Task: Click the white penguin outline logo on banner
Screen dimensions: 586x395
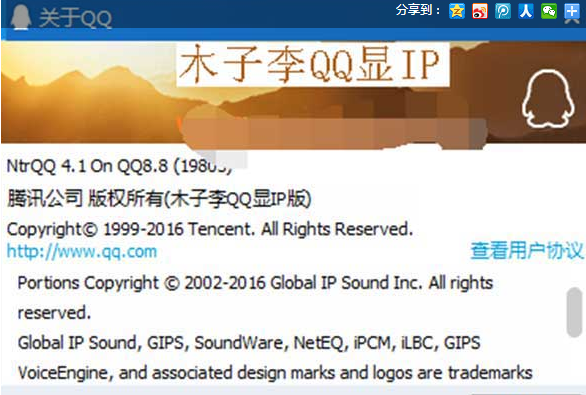Action: coord(548,99)
